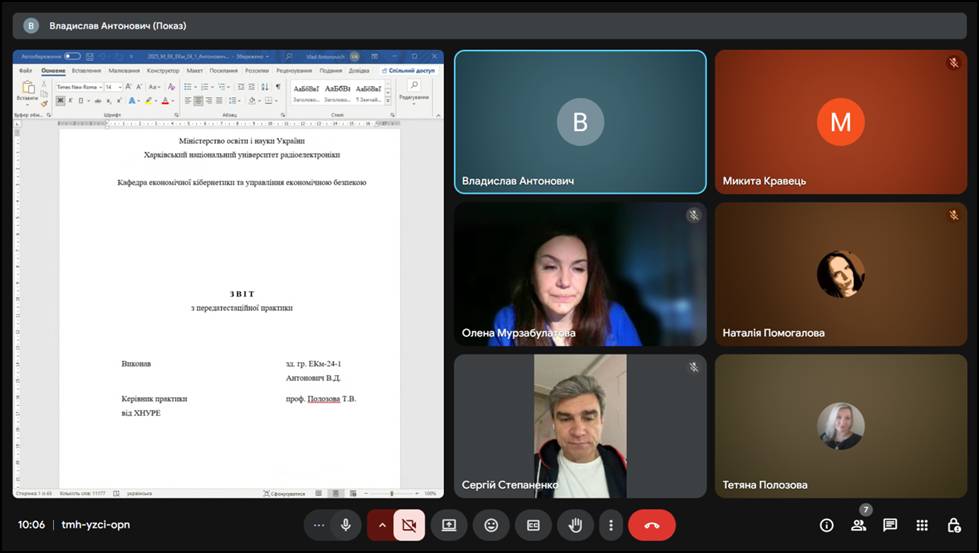Mute the microphone in Meet toolbar
The width and height of the screenshot is (979, 553).
[346, 525]
